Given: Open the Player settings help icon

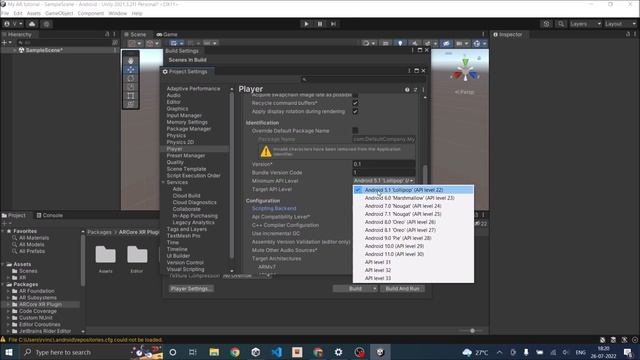Looking at the screenshot, I should (407, 90).
